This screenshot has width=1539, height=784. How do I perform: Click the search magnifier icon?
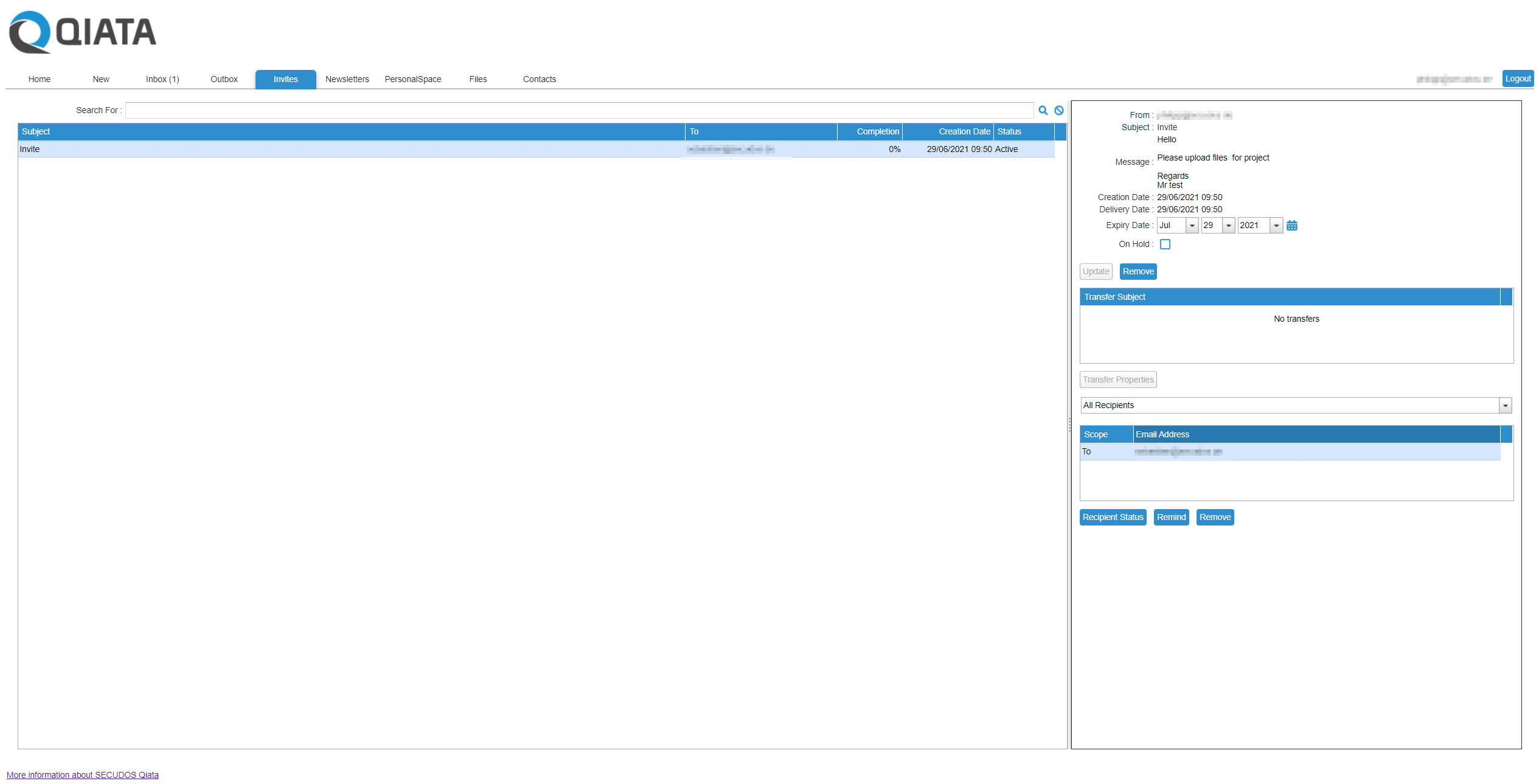[x=1043, y=110]
